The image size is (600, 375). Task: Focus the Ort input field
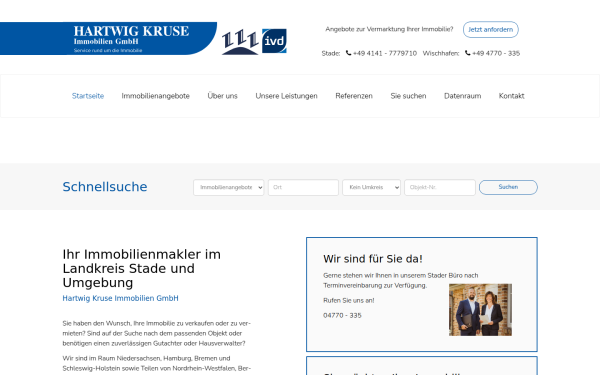(303, 188)
